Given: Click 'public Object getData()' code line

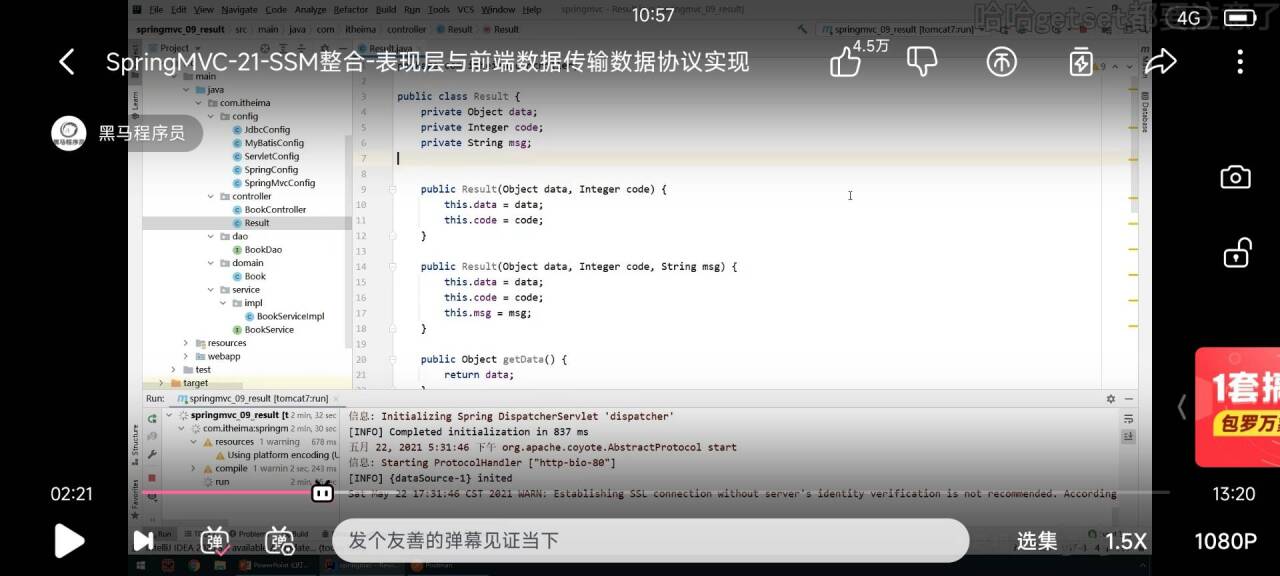Looking at the screenshot, I should point(493,359).
